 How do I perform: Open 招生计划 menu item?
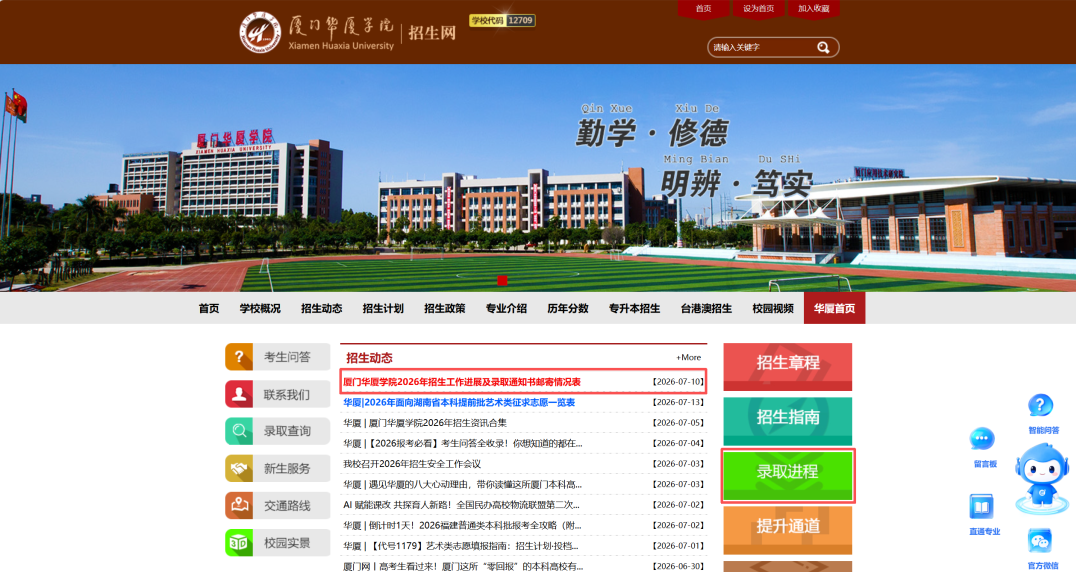click(x=383, y=309)
